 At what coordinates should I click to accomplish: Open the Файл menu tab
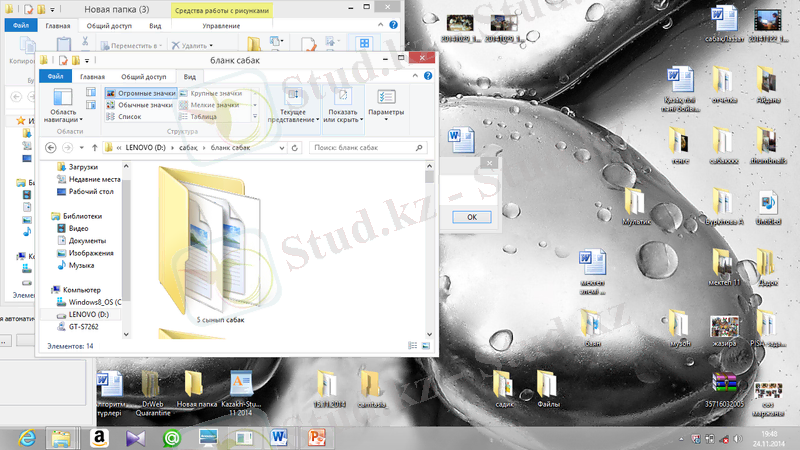[x=55, y=76]
